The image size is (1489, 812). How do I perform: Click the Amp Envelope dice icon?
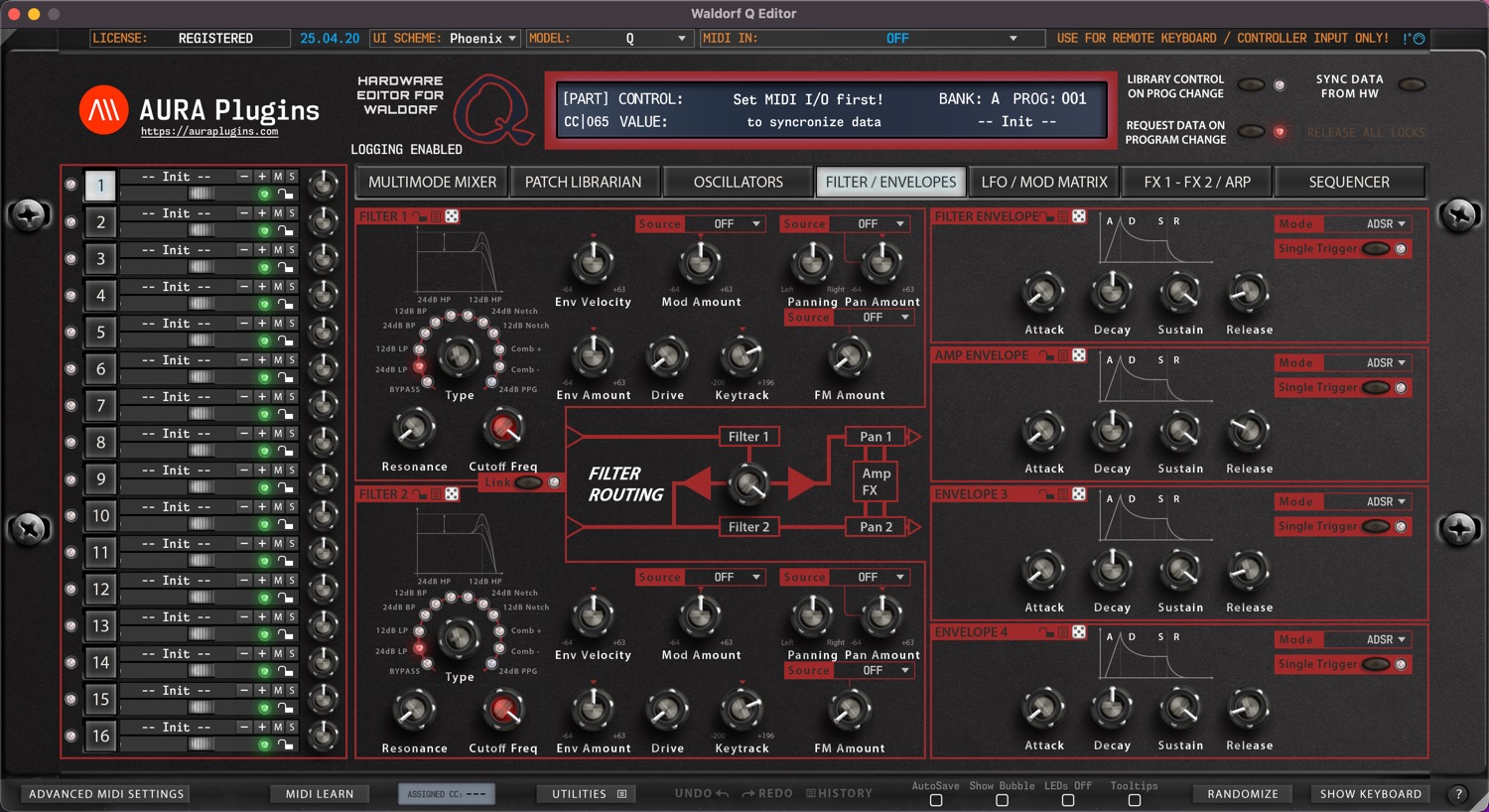(1079, 354)
